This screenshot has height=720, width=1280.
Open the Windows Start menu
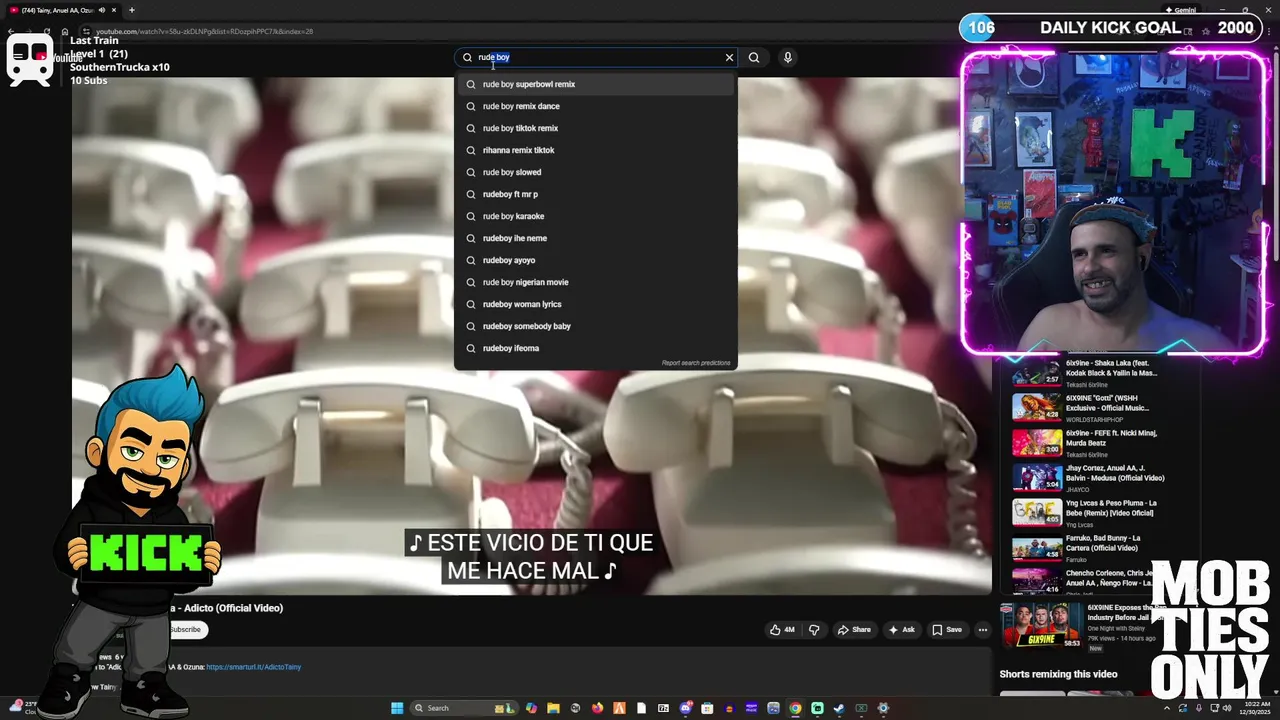pyautogui.click(x=397, y=708)
